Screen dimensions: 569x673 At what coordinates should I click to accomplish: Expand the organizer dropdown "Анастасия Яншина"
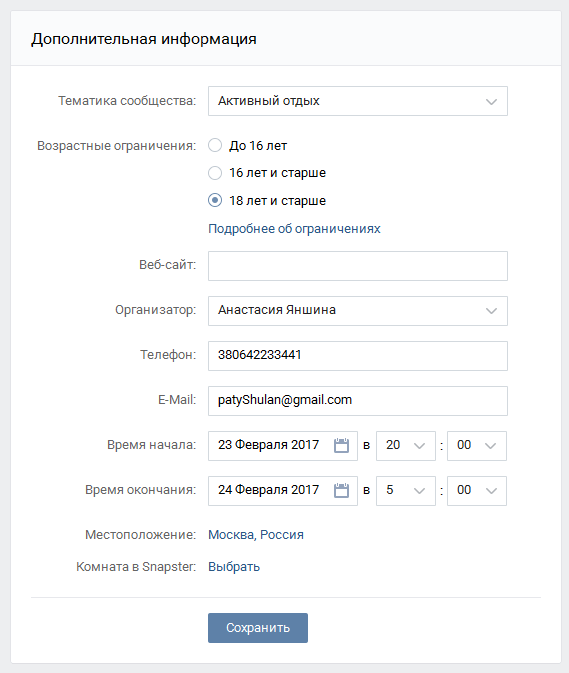click(358, 311)
